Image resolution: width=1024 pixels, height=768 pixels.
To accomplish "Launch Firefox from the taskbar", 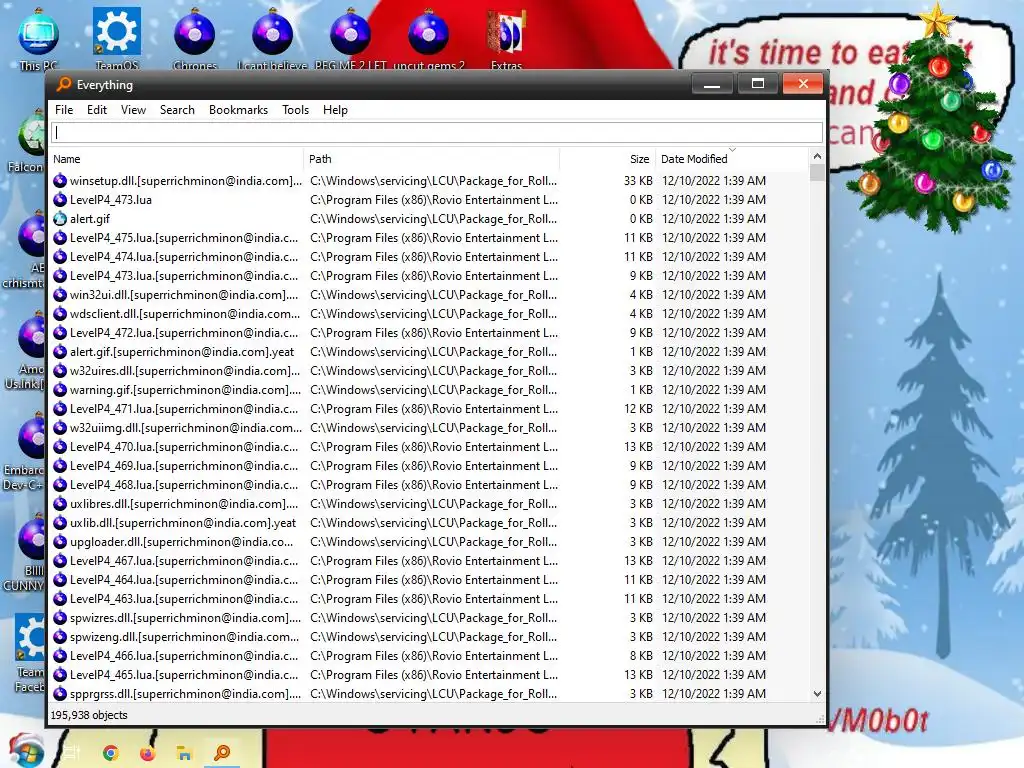I will [148, 753].
